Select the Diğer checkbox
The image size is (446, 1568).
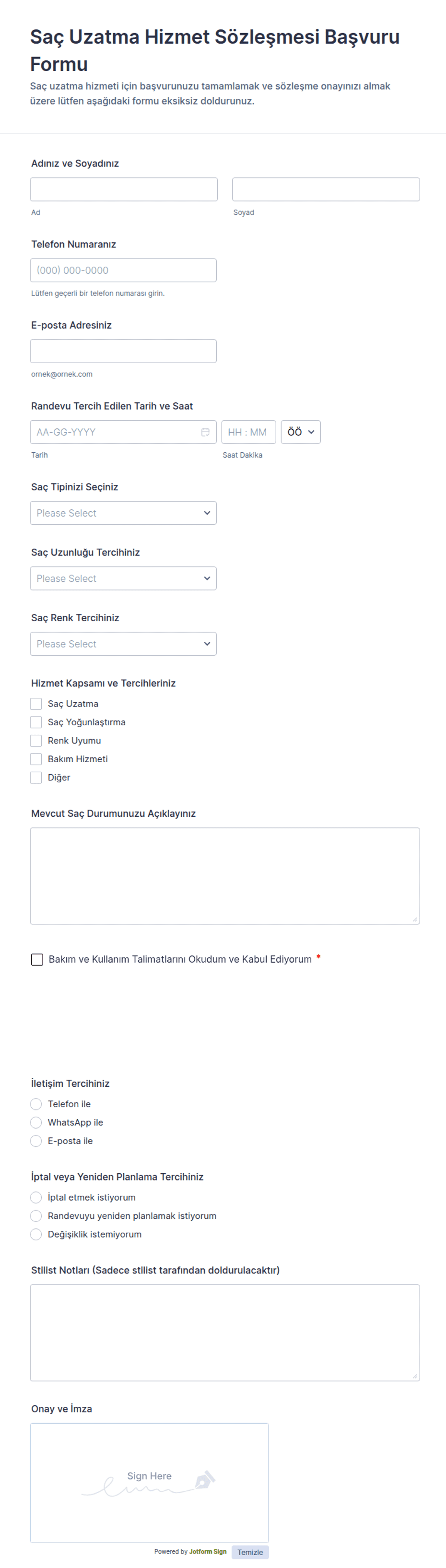pyautogui.click(x=36, y=778)
